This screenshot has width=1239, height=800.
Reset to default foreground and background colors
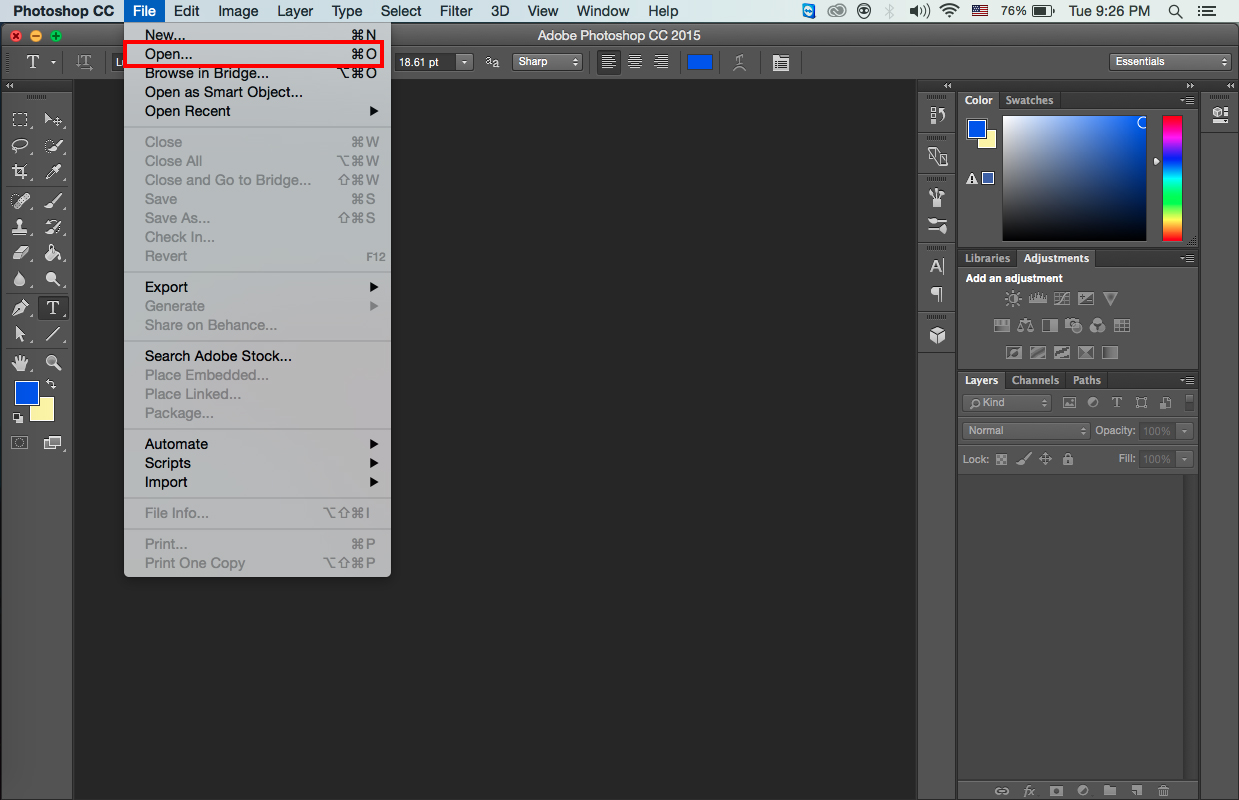tap(18, 418)
